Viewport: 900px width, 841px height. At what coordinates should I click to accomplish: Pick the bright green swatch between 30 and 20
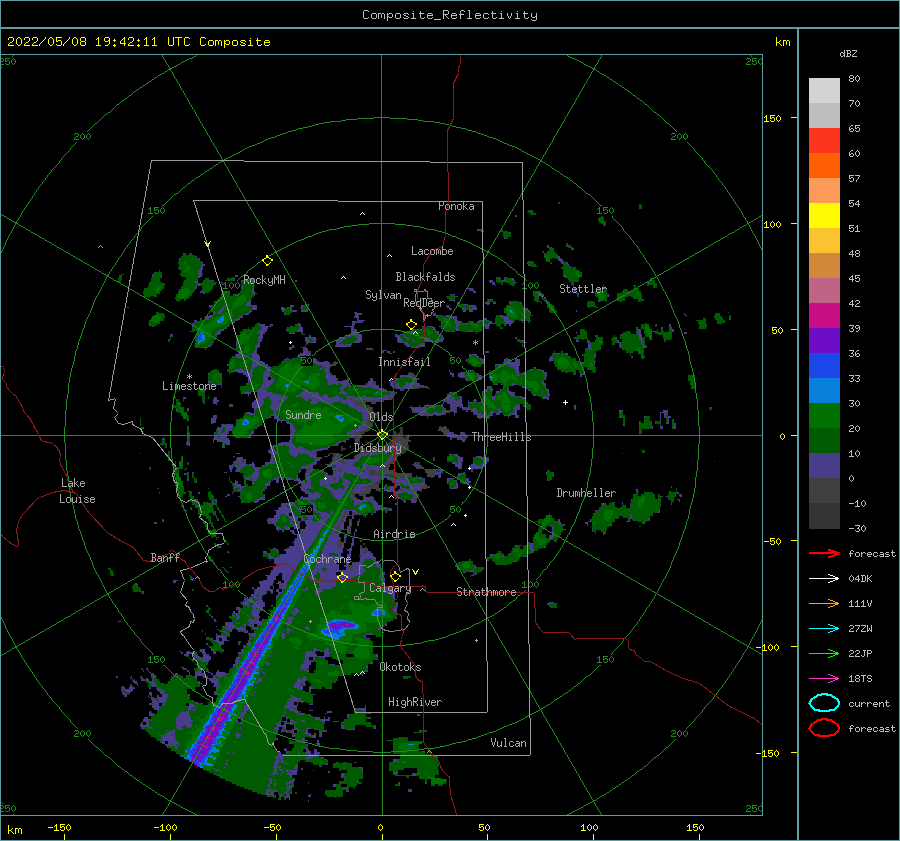[x=824, y=415]
